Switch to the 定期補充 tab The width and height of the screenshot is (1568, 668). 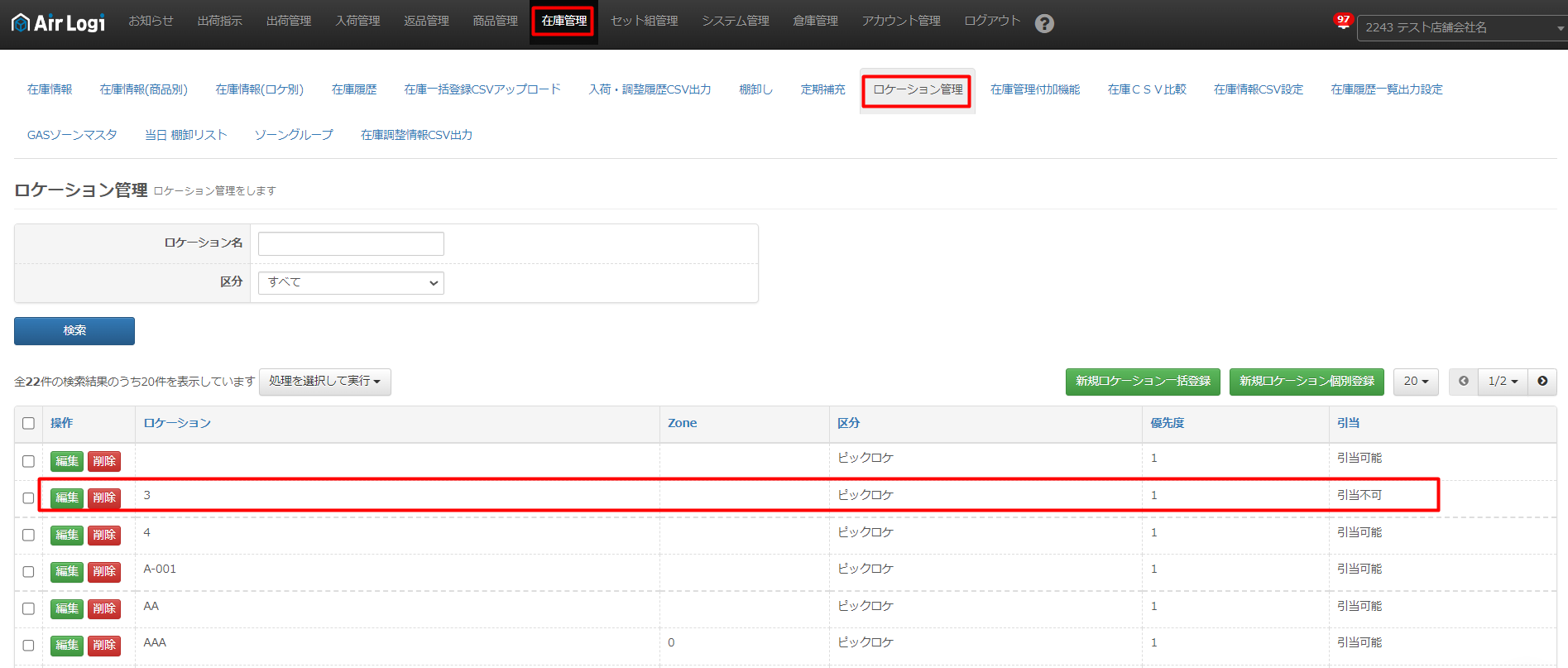pos(822,89)
